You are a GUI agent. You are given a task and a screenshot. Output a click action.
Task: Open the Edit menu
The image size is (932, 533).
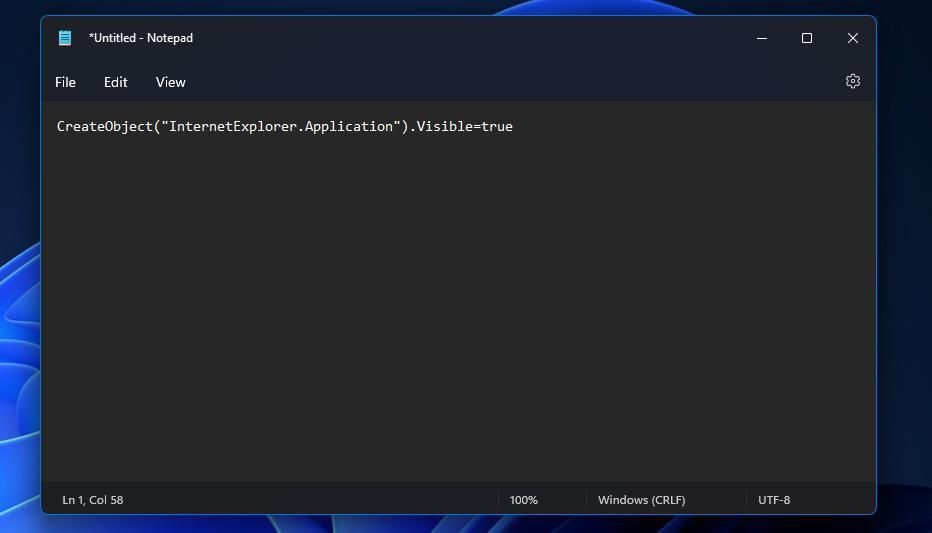(x=115, y=82)
